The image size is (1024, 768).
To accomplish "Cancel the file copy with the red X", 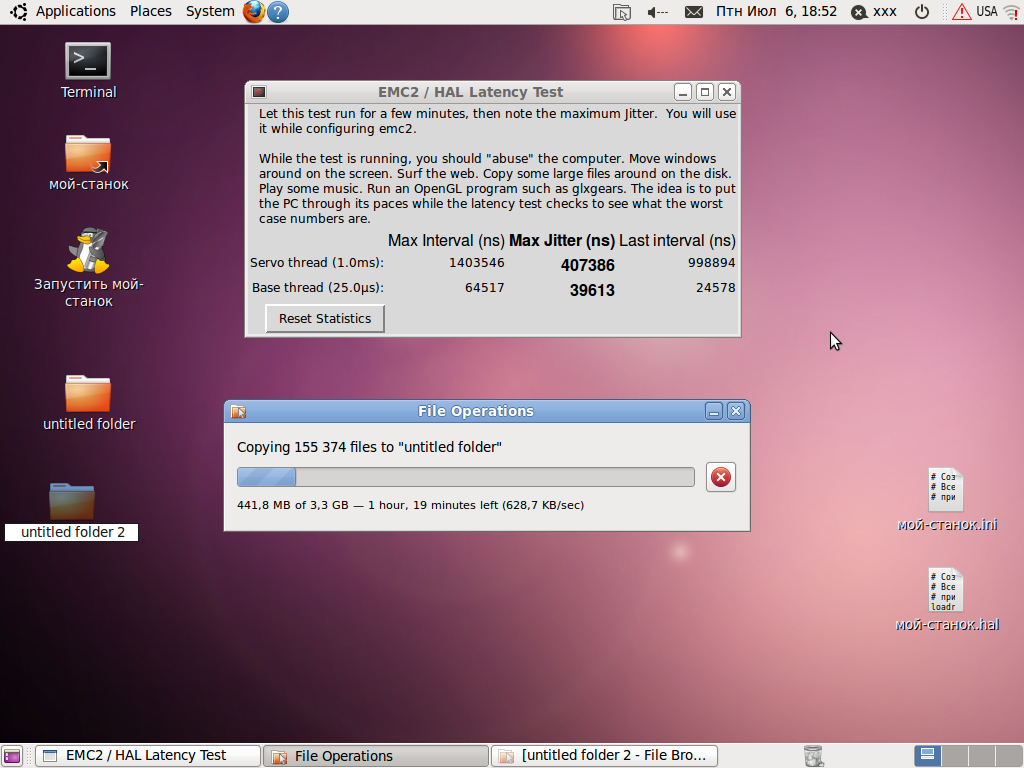I will click(x=720, y=477).
